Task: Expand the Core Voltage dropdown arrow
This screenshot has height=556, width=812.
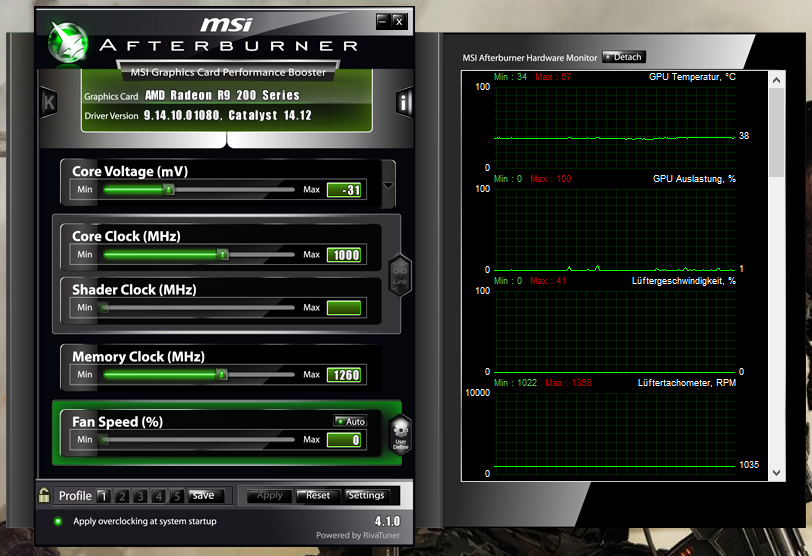Action: pos(388,185)
